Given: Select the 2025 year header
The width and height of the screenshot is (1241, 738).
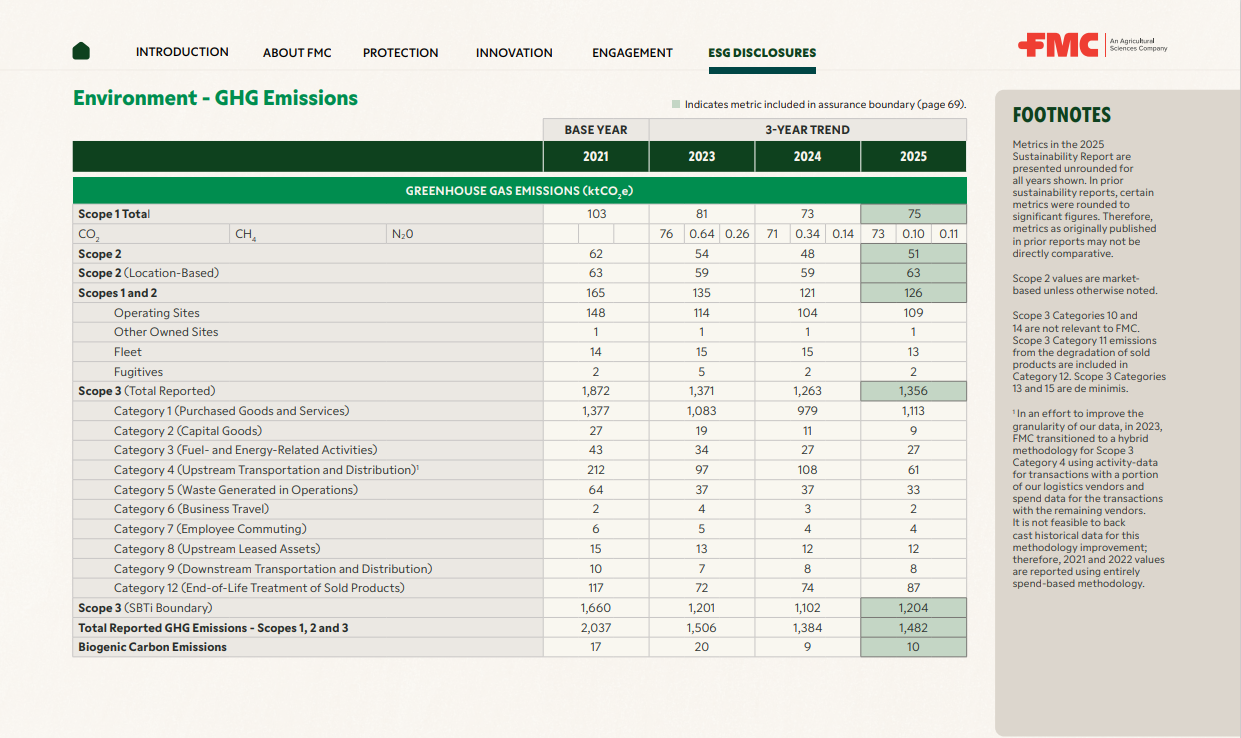Looking at the screenshot, I should coord(913,156).
